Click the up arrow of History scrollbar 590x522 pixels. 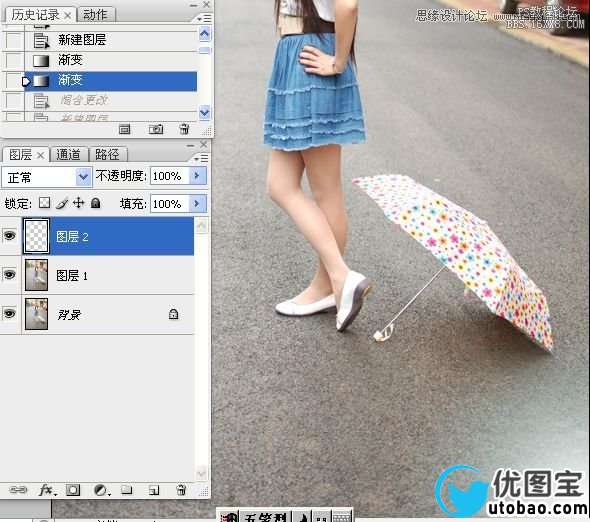pyautogui.click(x=204, y=34)
